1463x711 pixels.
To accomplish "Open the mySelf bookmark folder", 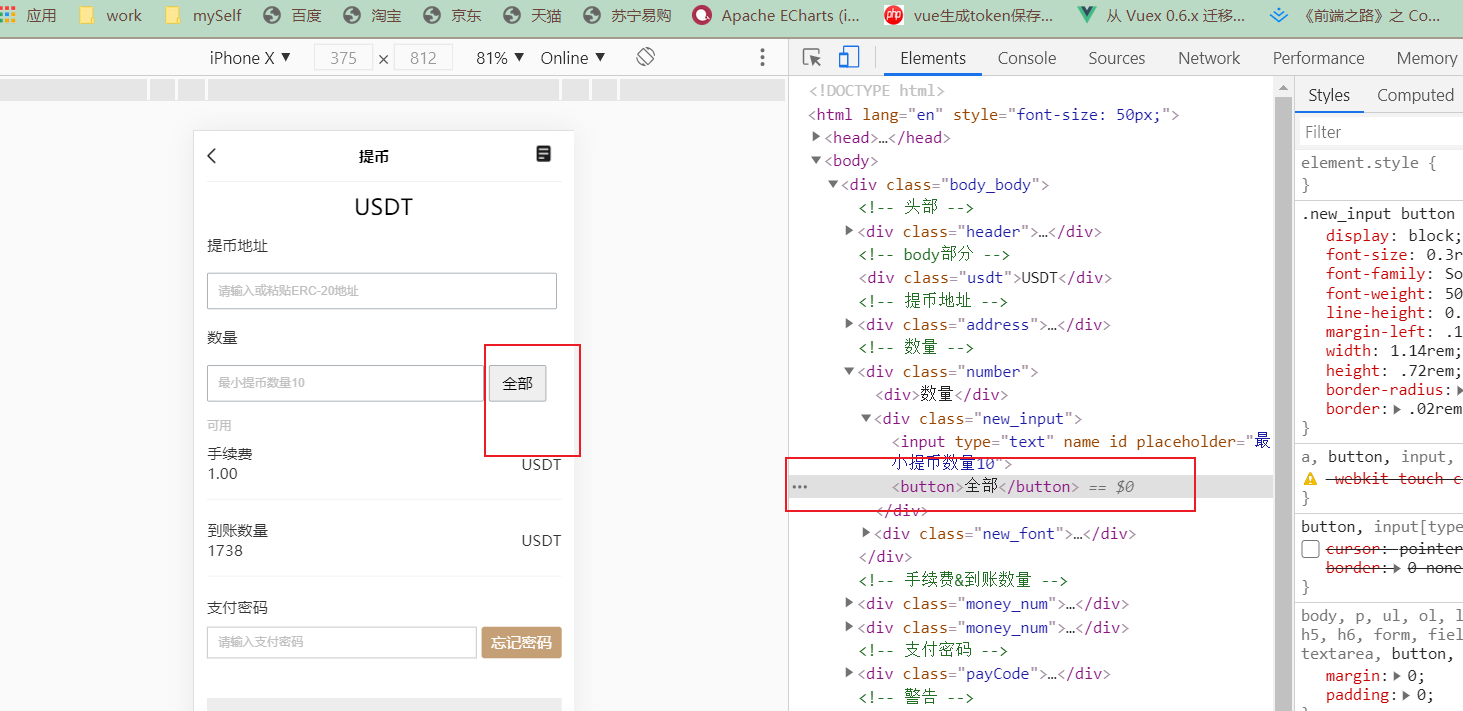I will coord(203,15).
